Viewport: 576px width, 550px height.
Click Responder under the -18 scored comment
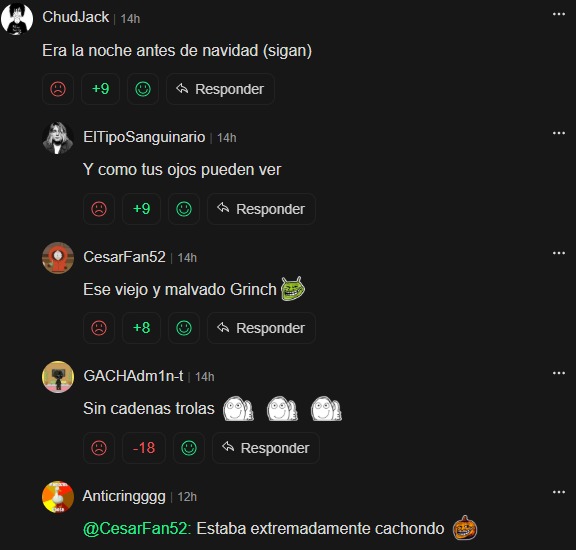pos(266,448)
